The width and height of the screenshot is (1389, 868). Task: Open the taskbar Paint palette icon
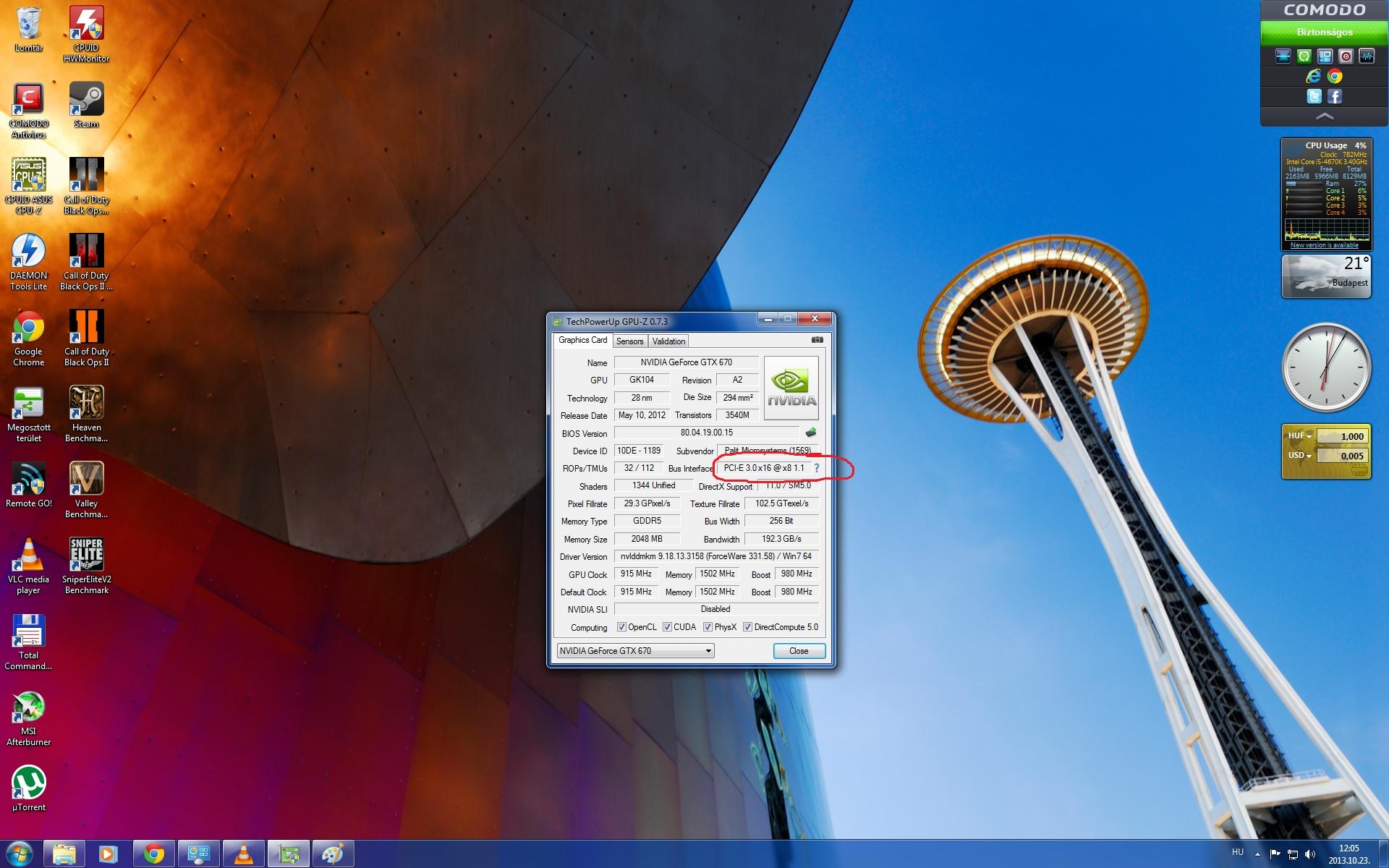[x=333, y=854]
